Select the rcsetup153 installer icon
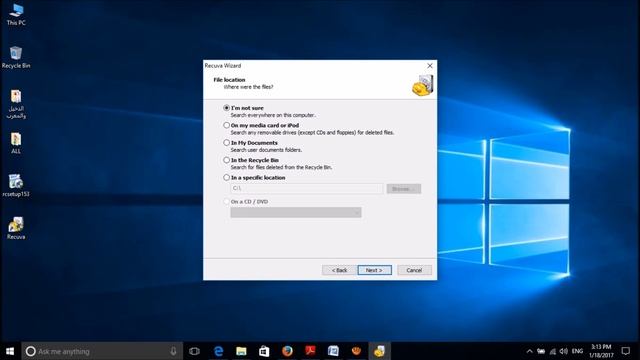640x360 pixels. (16, 186)
